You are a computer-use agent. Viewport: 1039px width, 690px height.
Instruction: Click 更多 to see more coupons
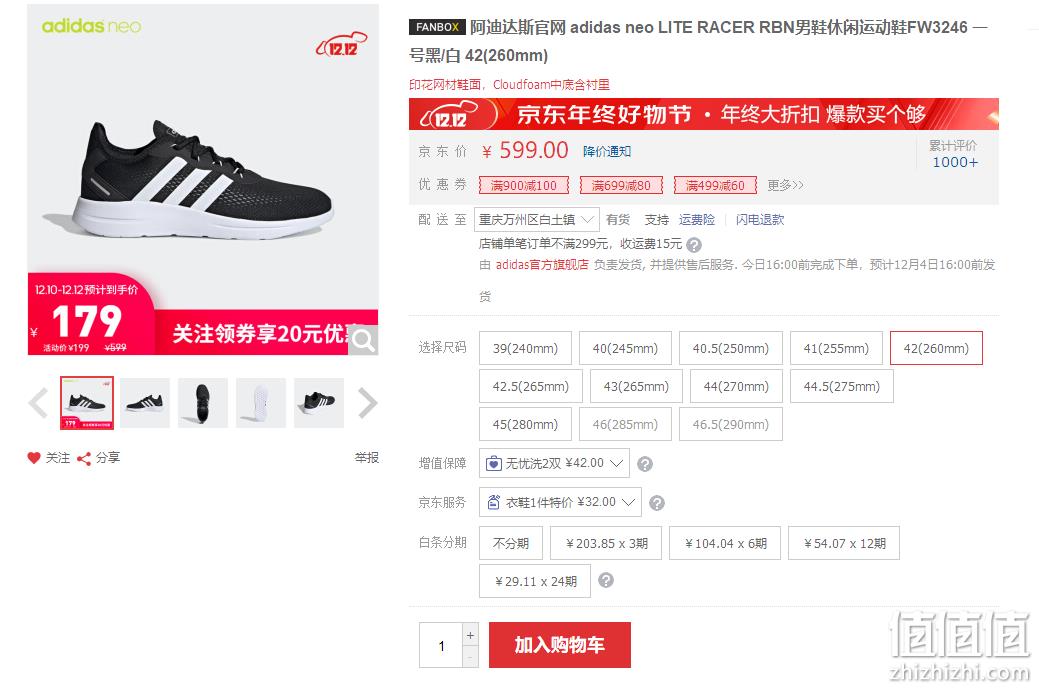(x=785, y=186)
